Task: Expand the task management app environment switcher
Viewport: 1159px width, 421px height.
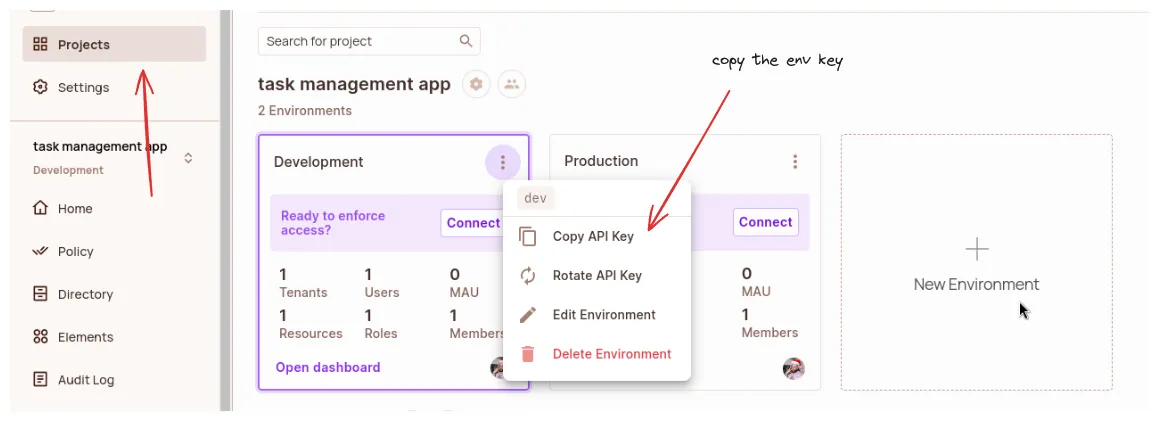Action: coord(188,158)
